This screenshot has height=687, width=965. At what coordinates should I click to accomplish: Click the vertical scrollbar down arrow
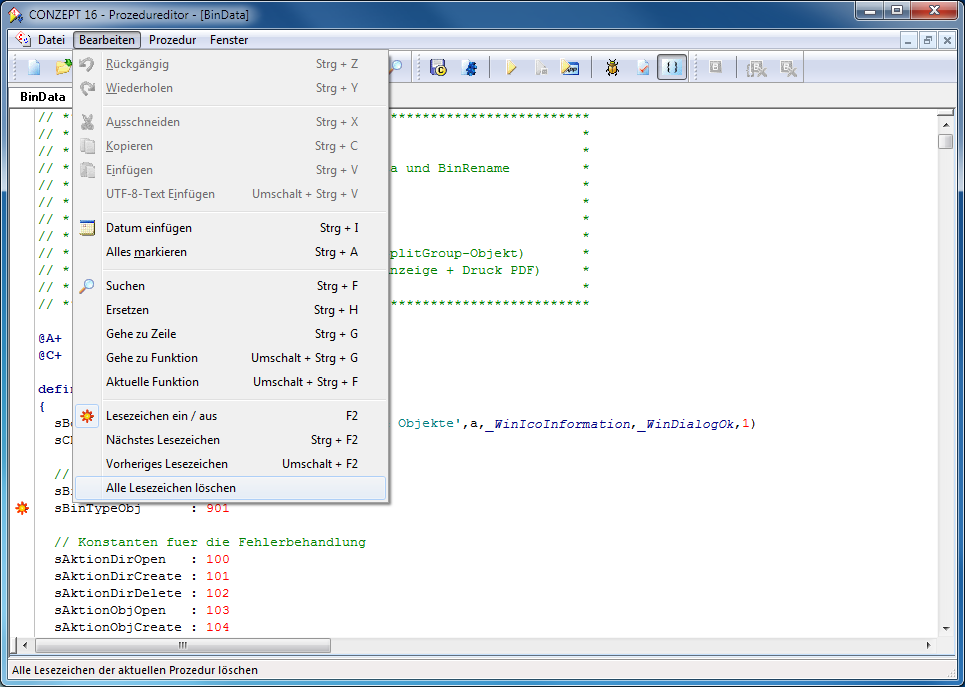[945, 627]
